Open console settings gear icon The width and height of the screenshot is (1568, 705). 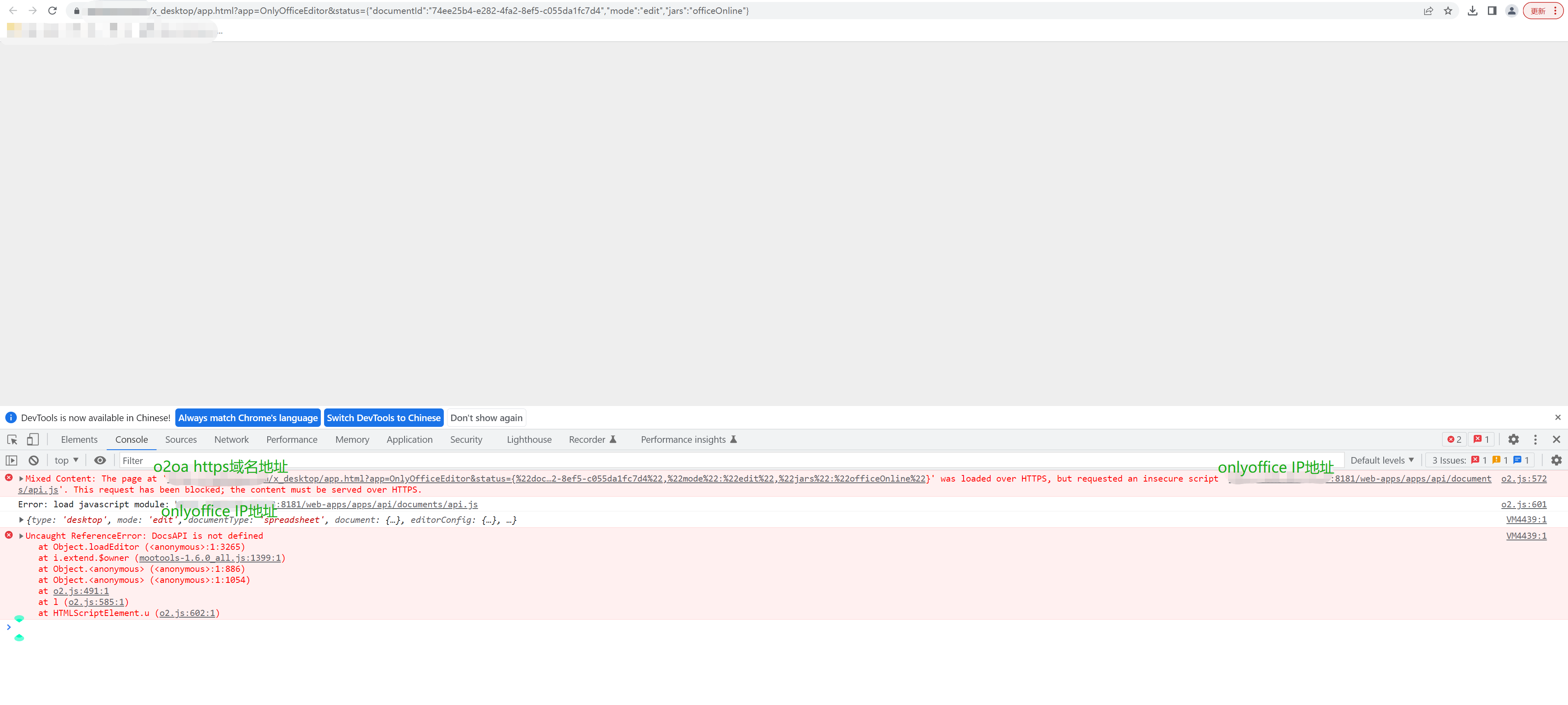coord(1556,460)
